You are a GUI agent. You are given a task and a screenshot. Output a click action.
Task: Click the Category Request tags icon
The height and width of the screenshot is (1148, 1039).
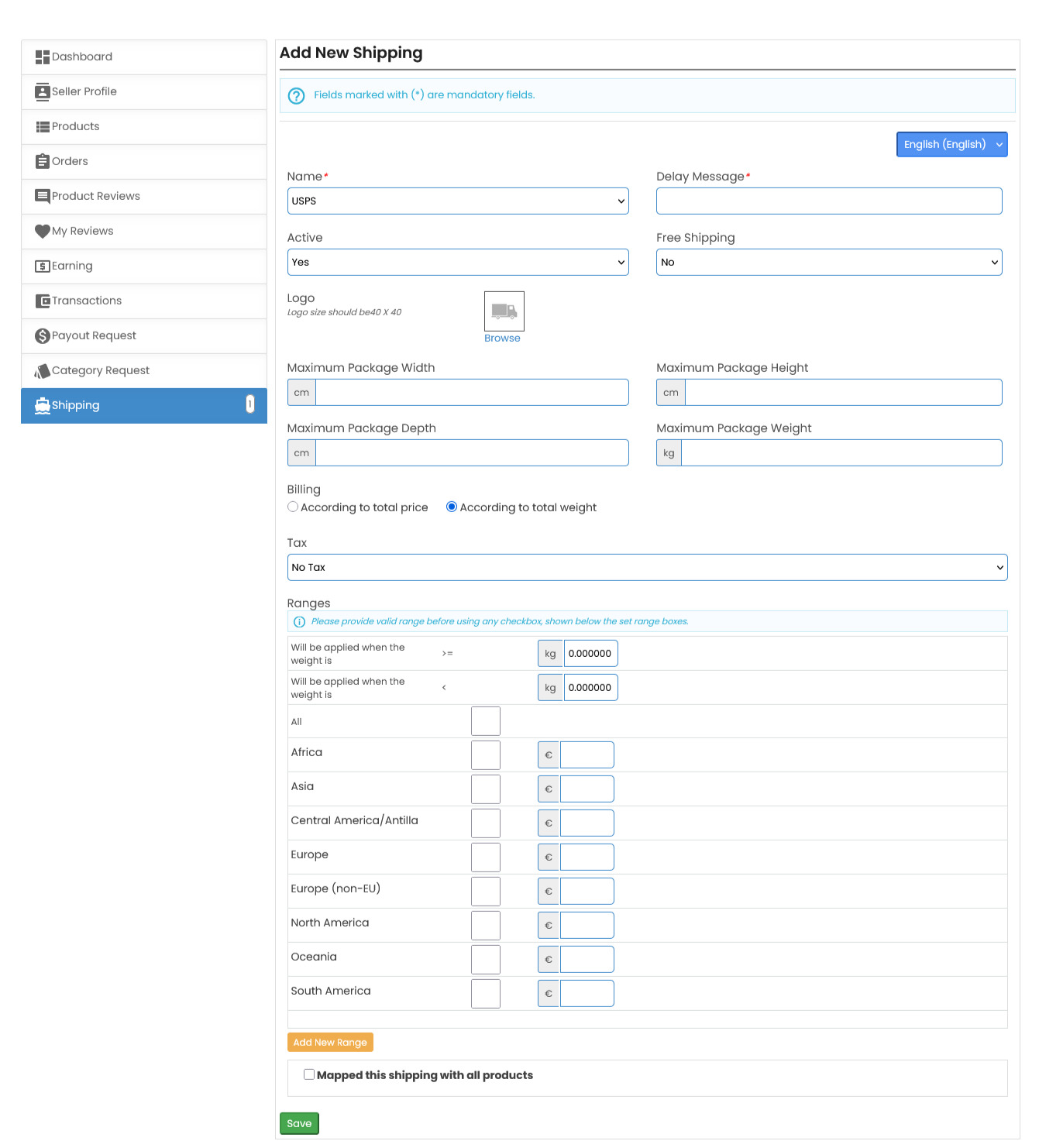[x=43, y=371]
